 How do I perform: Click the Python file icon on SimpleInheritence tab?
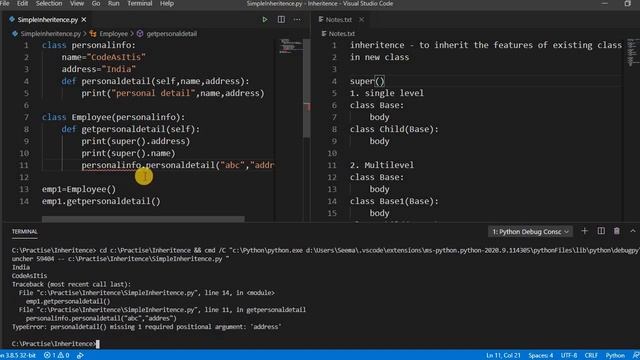[x=12, y=20]
